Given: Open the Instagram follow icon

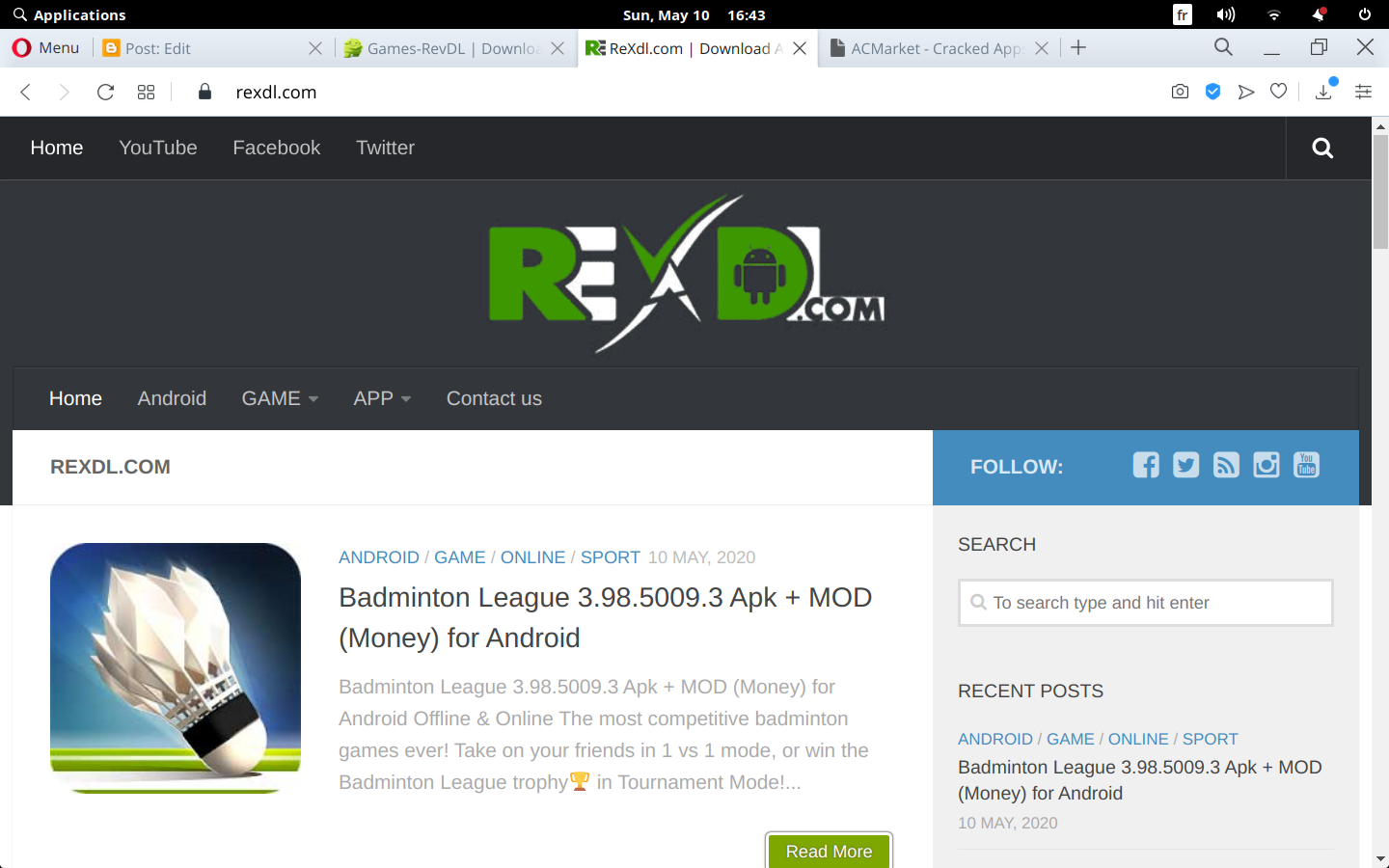Looking at the screenshot, I should point(1266,465).
